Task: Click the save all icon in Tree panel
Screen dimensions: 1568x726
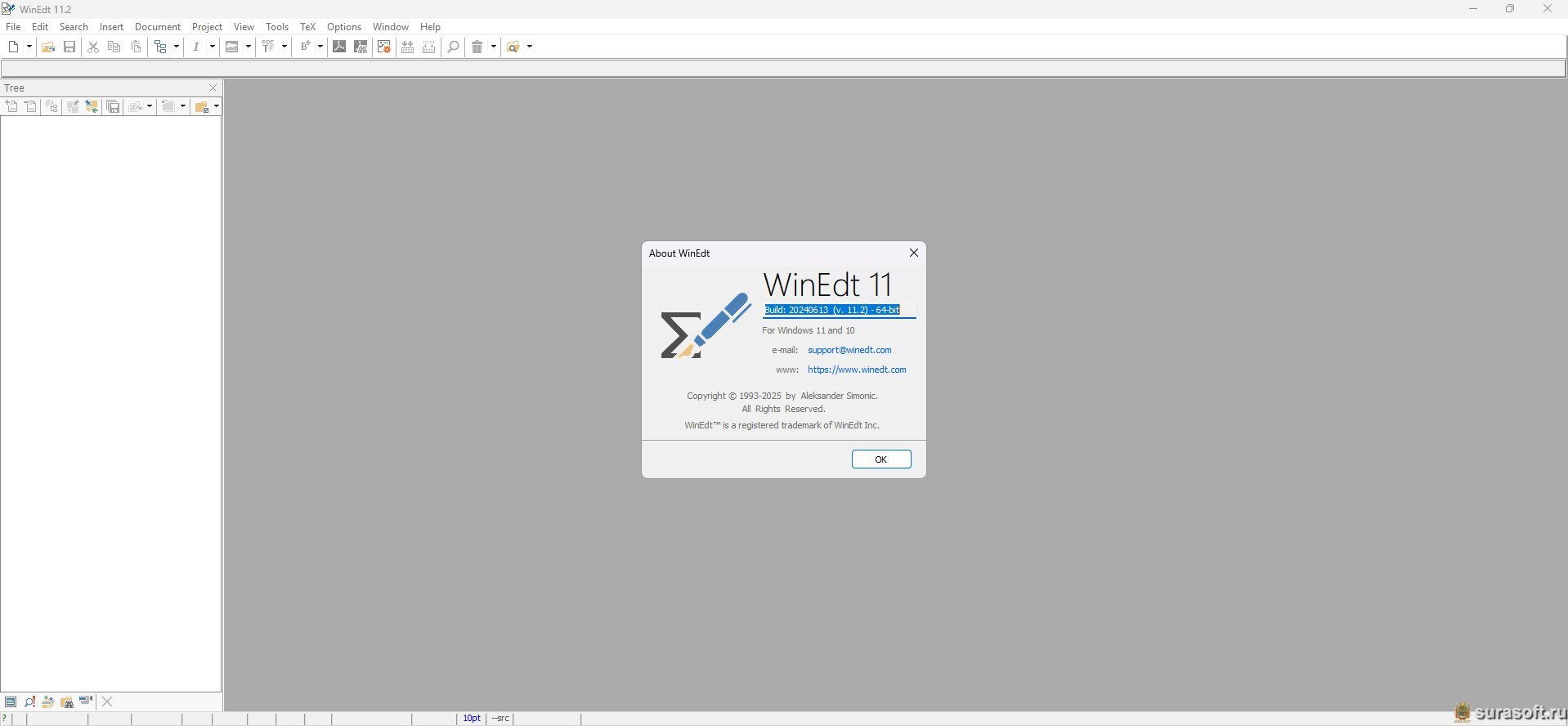Action: pyautogui.click(x=114, y=106)
